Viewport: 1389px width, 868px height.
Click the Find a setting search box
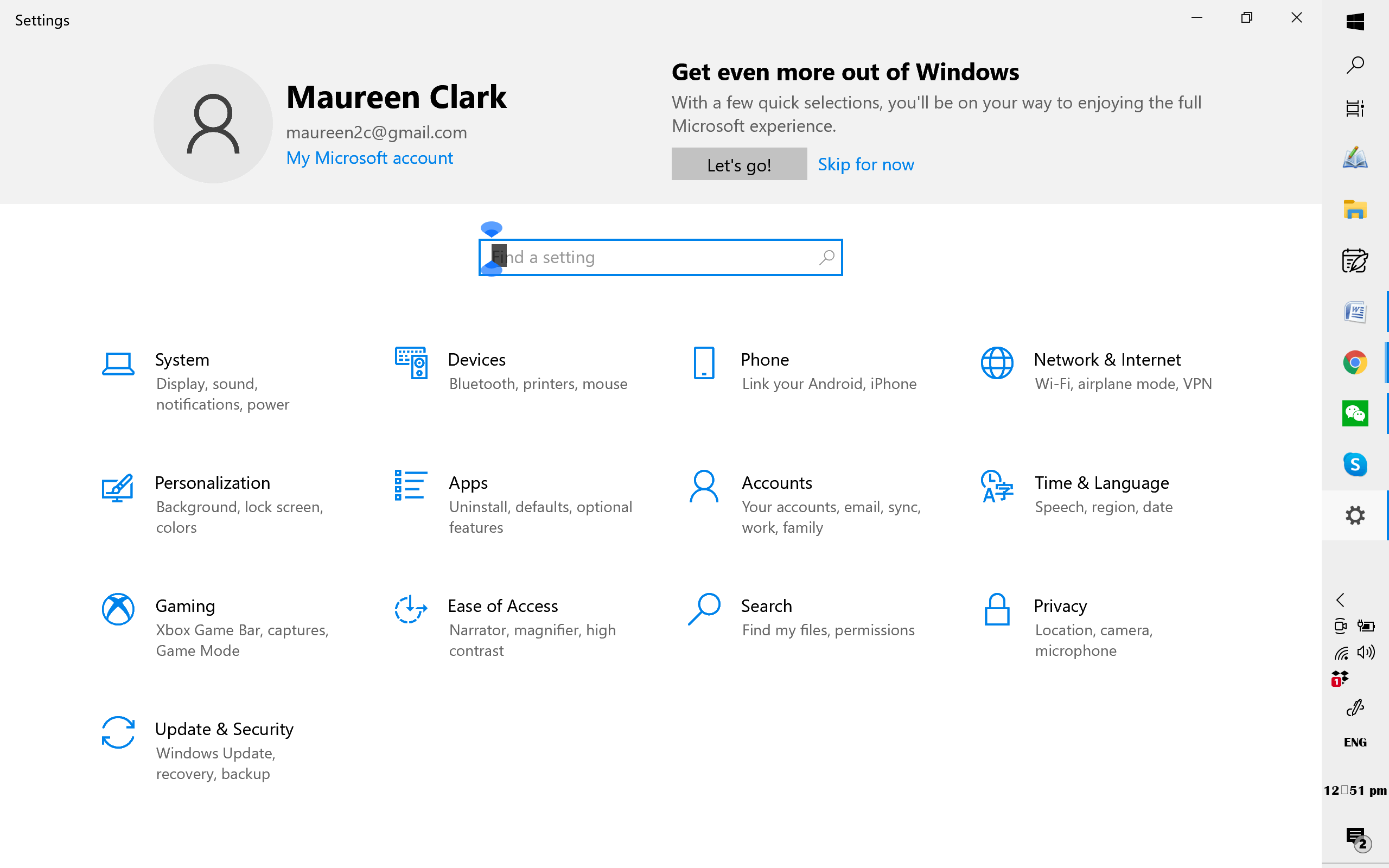click(x=660, y=257)
